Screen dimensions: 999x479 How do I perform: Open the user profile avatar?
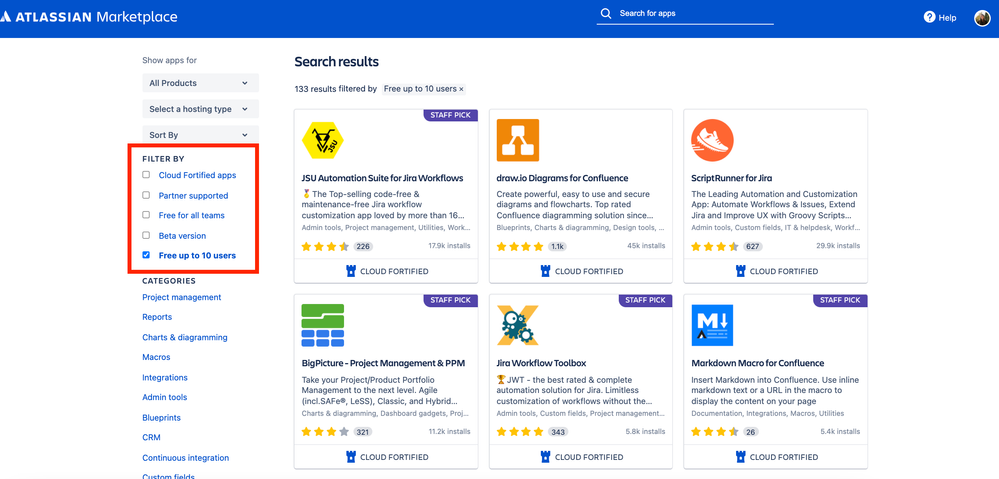click(982, 18)
